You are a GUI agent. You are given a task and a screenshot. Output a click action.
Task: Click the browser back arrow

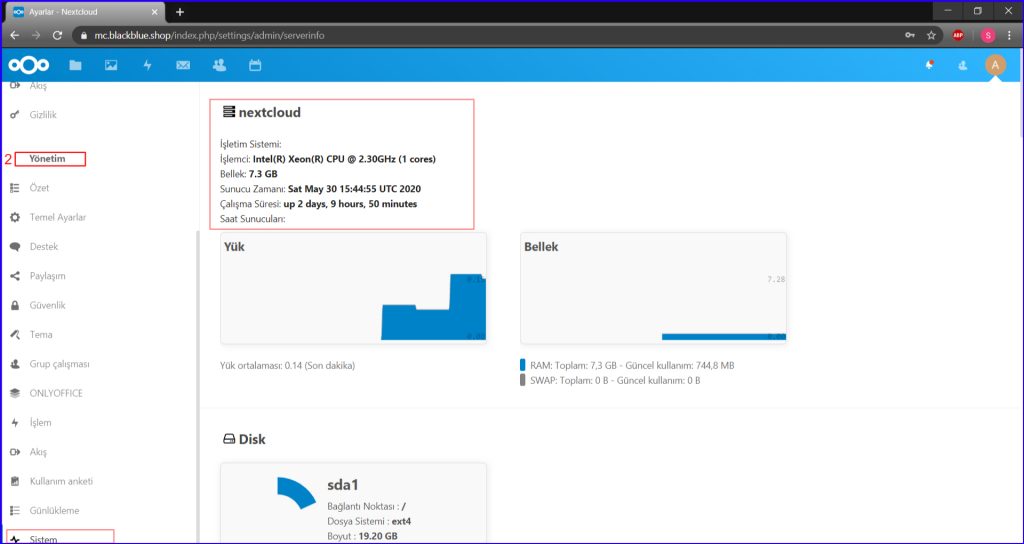coord(14,35)
